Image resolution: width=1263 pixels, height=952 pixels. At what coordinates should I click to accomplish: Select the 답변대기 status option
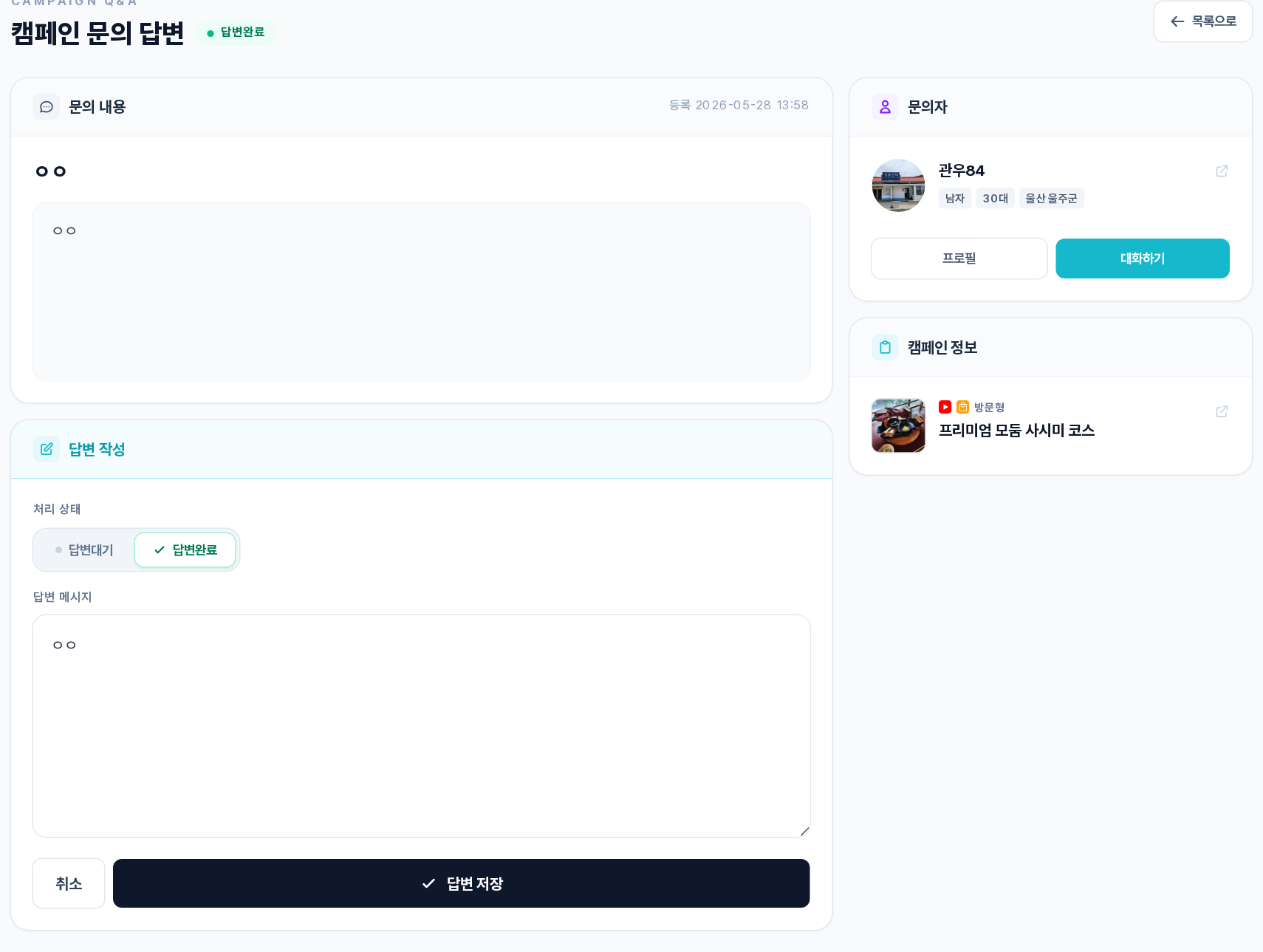coord(84,550)
